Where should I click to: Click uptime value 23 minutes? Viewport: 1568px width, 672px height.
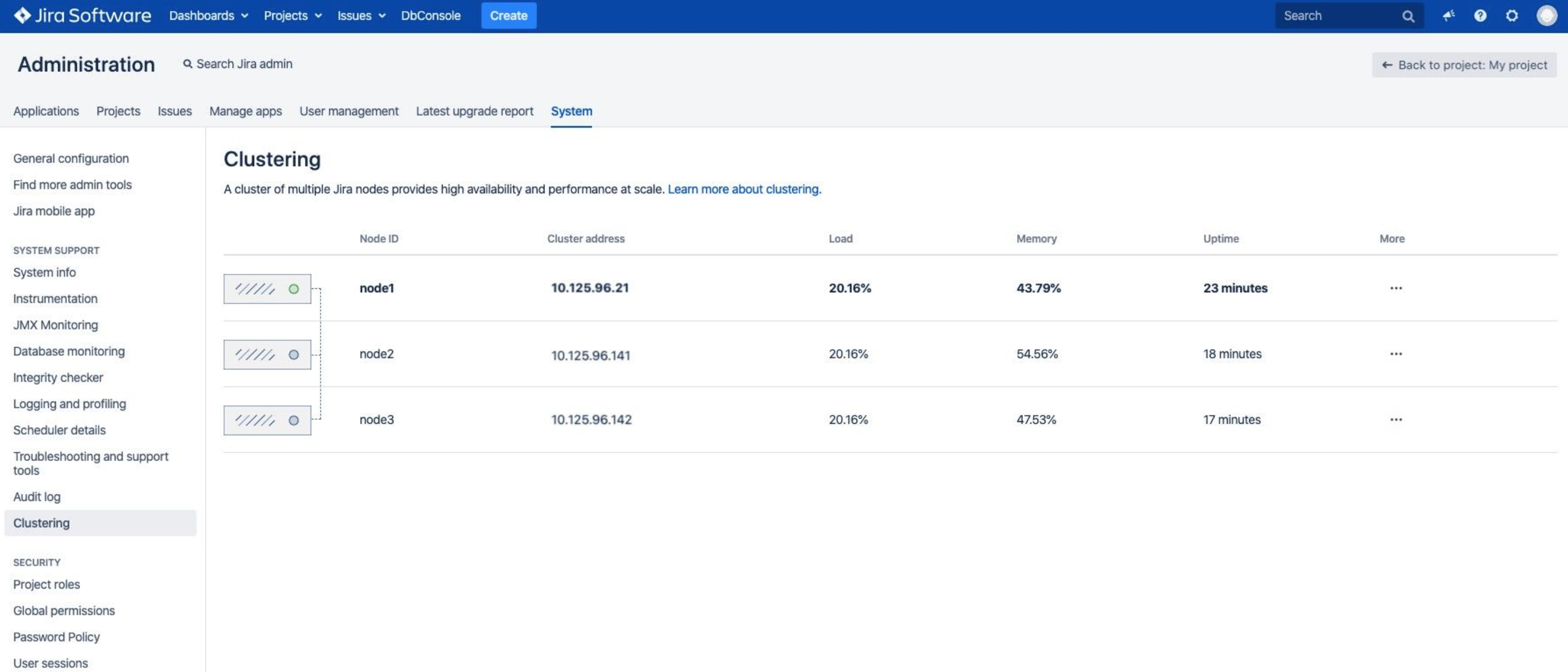(1235, 288)
